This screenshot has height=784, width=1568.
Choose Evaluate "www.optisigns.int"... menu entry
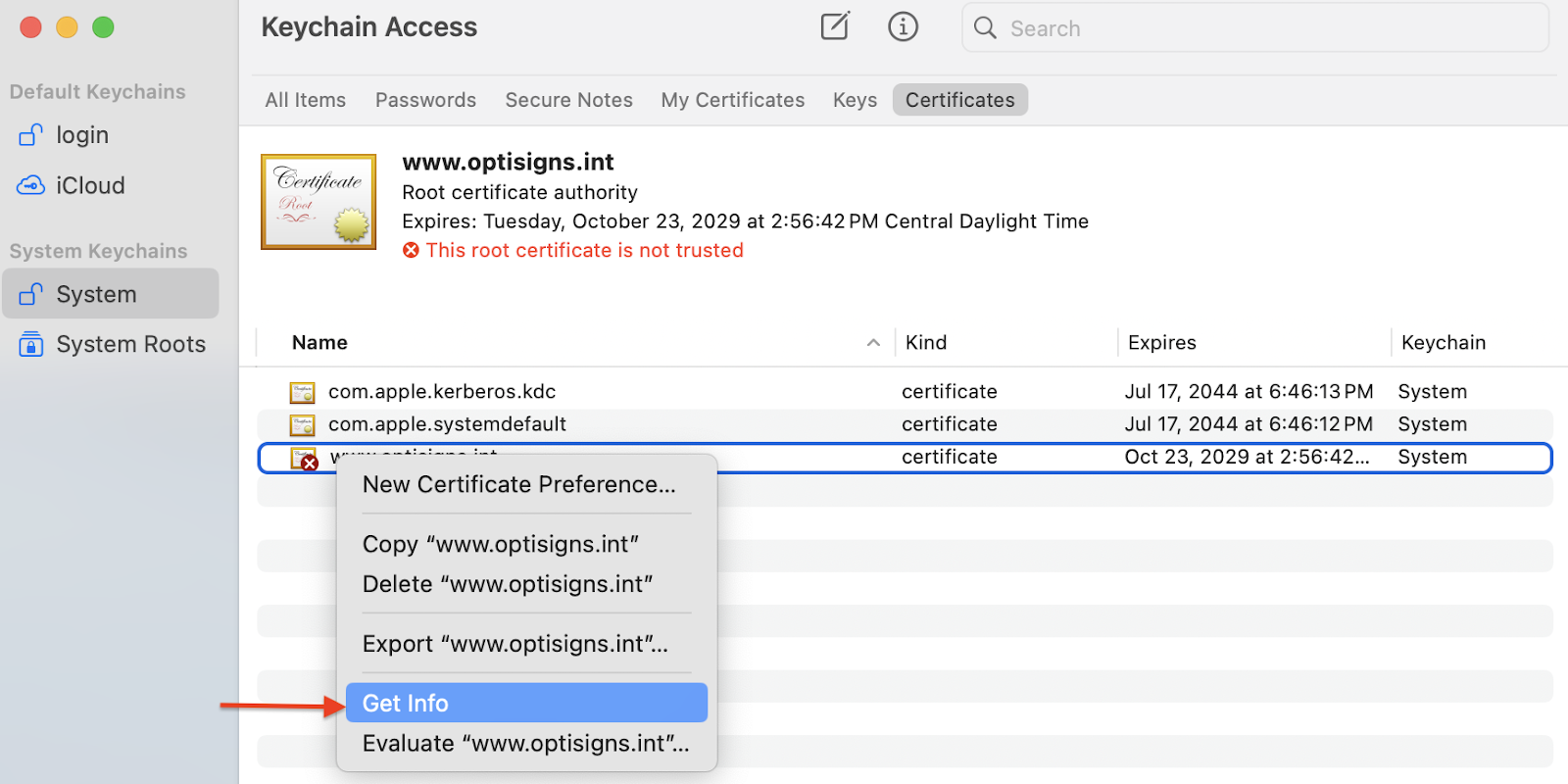[526, 743]
